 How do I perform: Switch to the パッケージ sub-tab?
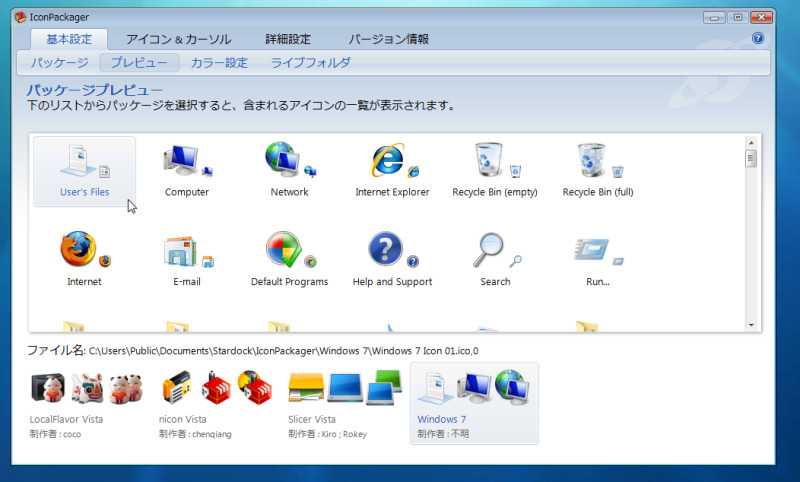tap(59, 63)
